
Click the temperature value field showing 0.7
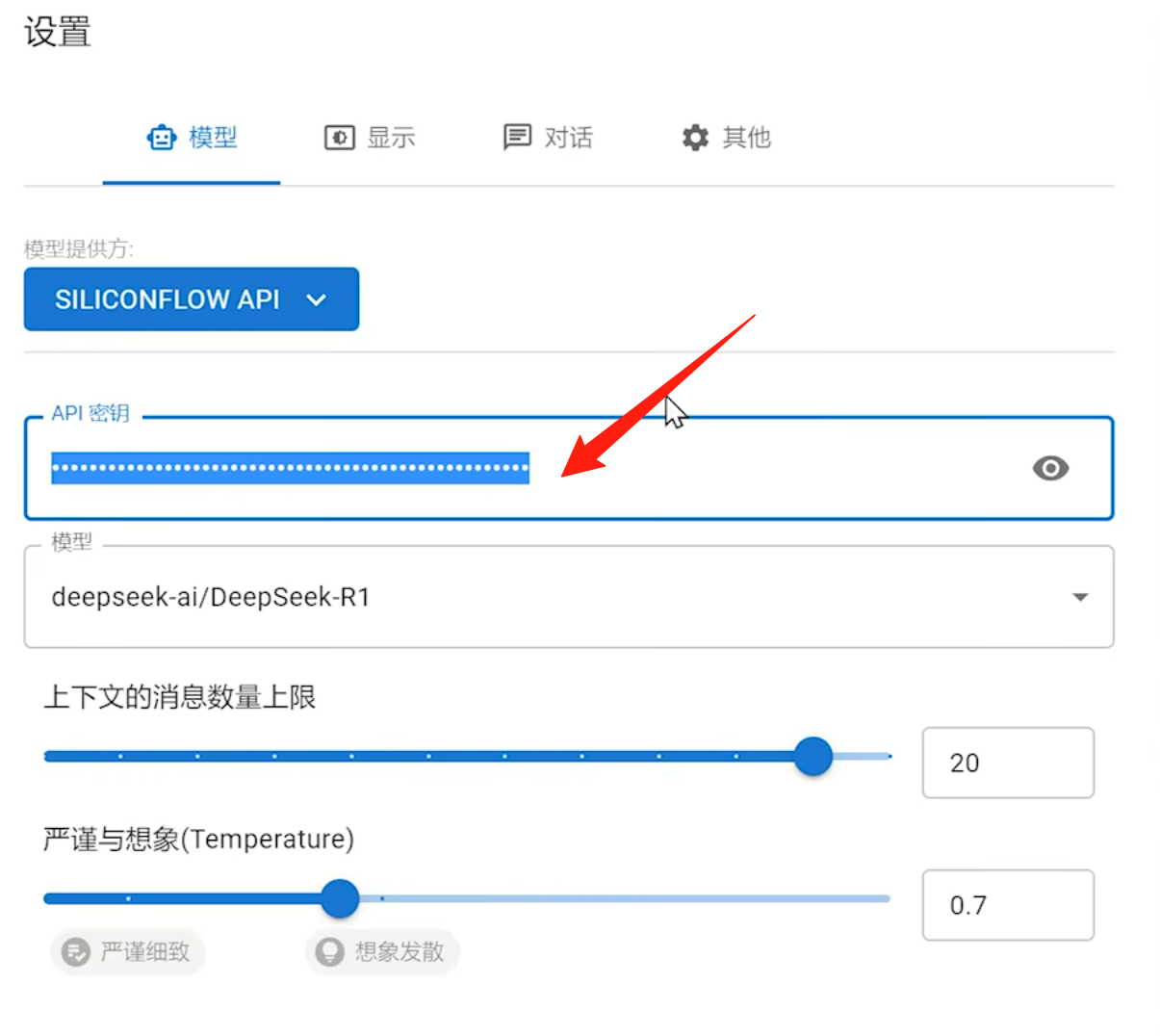tap(1008, 905)
